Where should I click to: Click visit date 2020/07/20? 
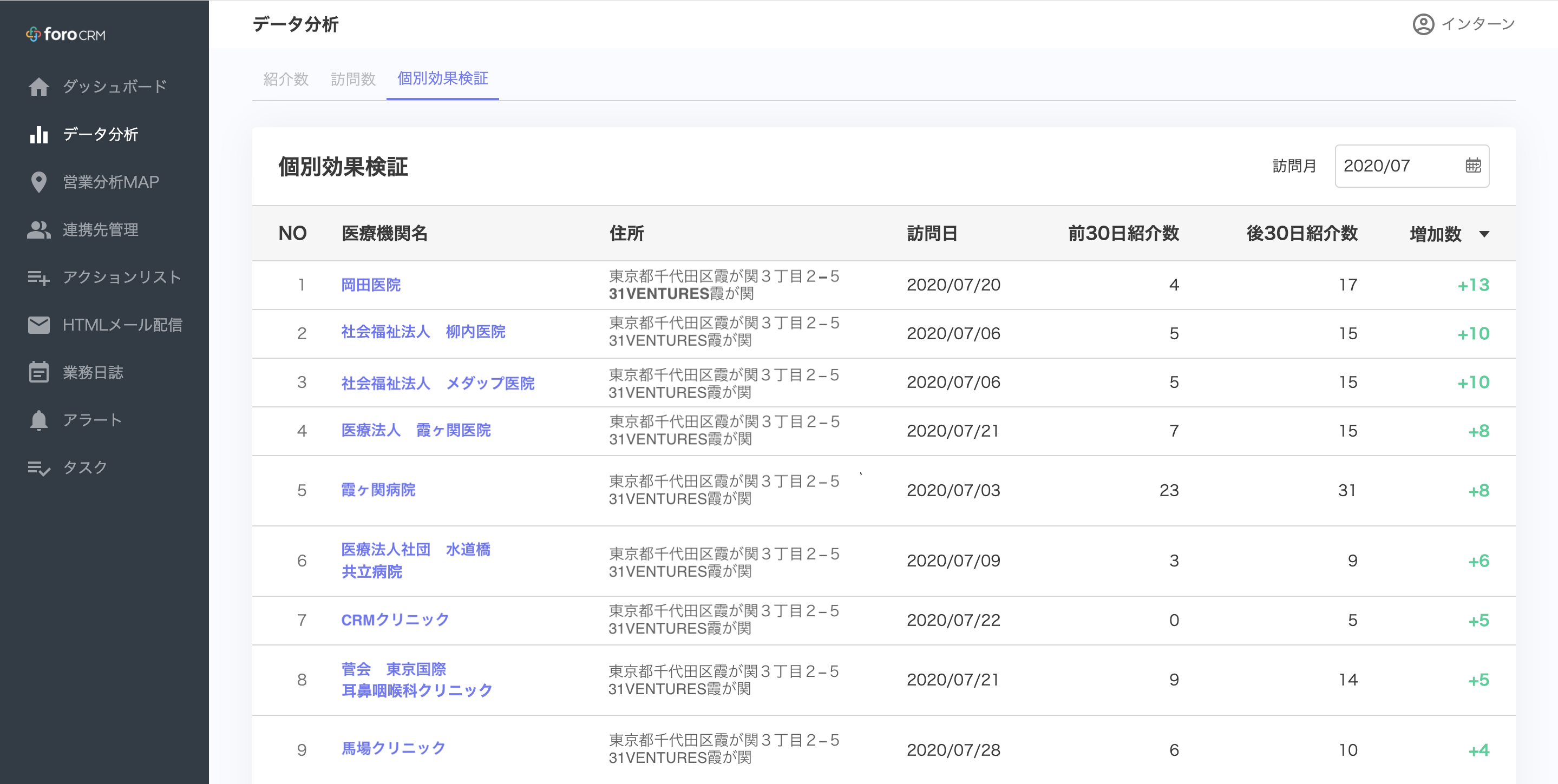[x=953, y=285]
